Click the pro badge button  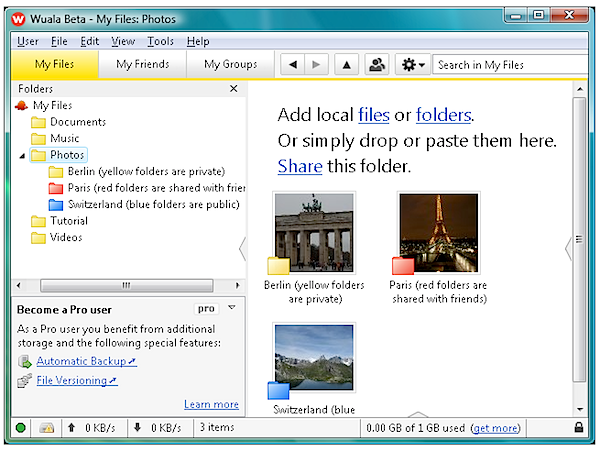point(206,308)
